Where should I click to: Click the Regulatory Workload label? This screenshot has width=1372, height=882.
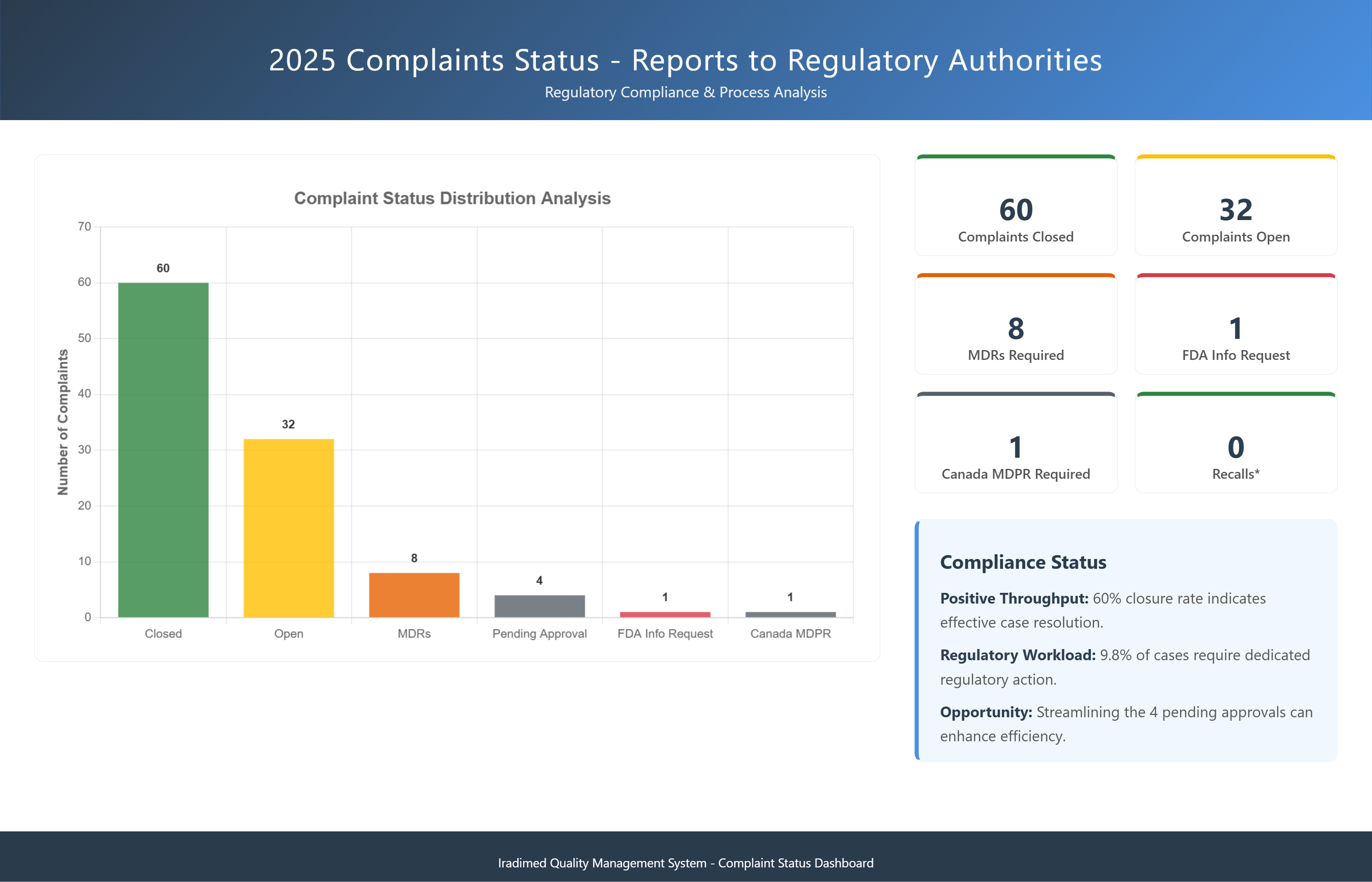click(1017, 655)
